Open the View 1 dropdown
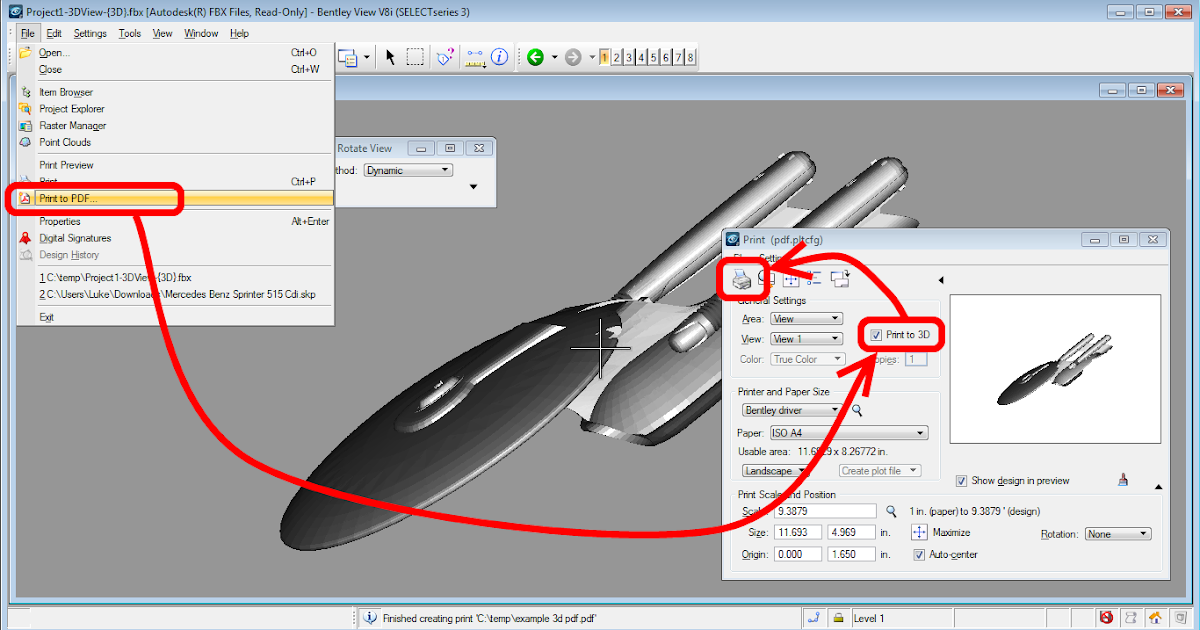Image resolution: width=1200 pixels, height=630 pixels. coord(807,339)
